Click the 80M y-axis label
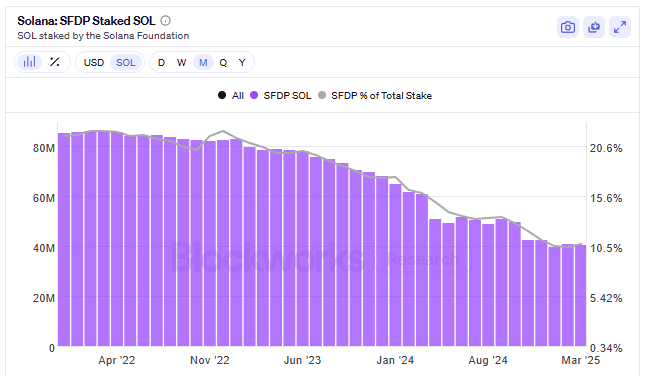645x376 pixels. 44,148
